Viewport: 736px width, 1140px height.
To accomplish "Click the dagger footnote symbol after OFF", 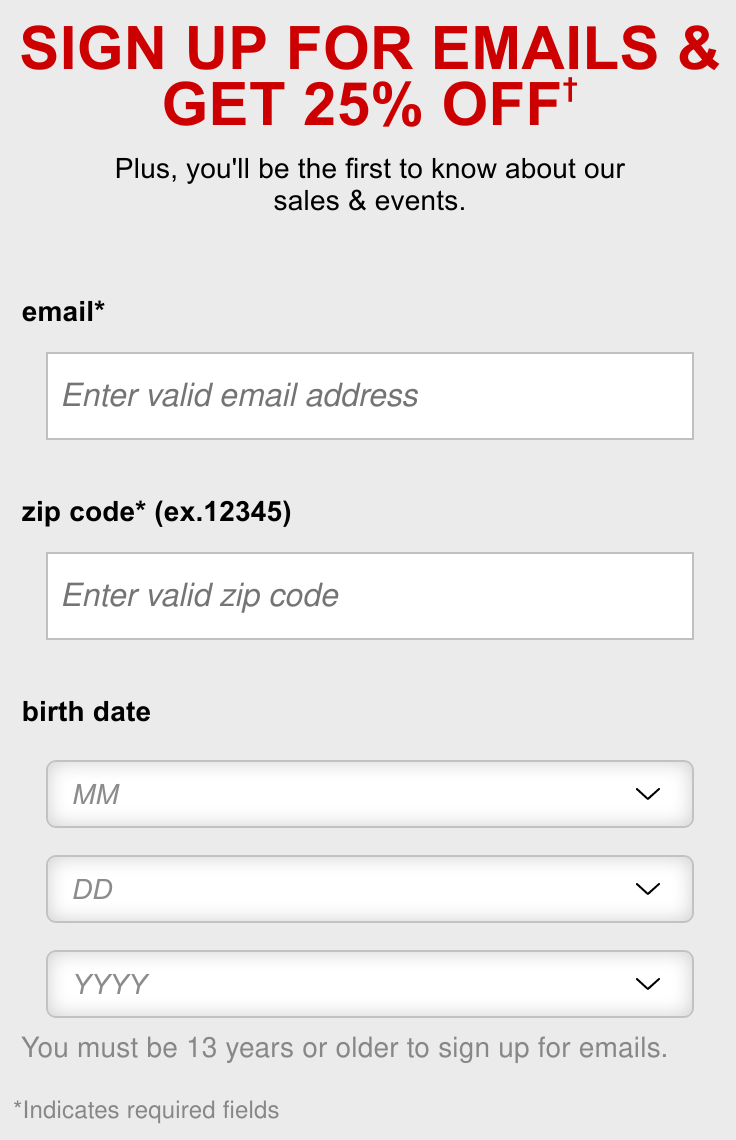I will tap(570, 92).
